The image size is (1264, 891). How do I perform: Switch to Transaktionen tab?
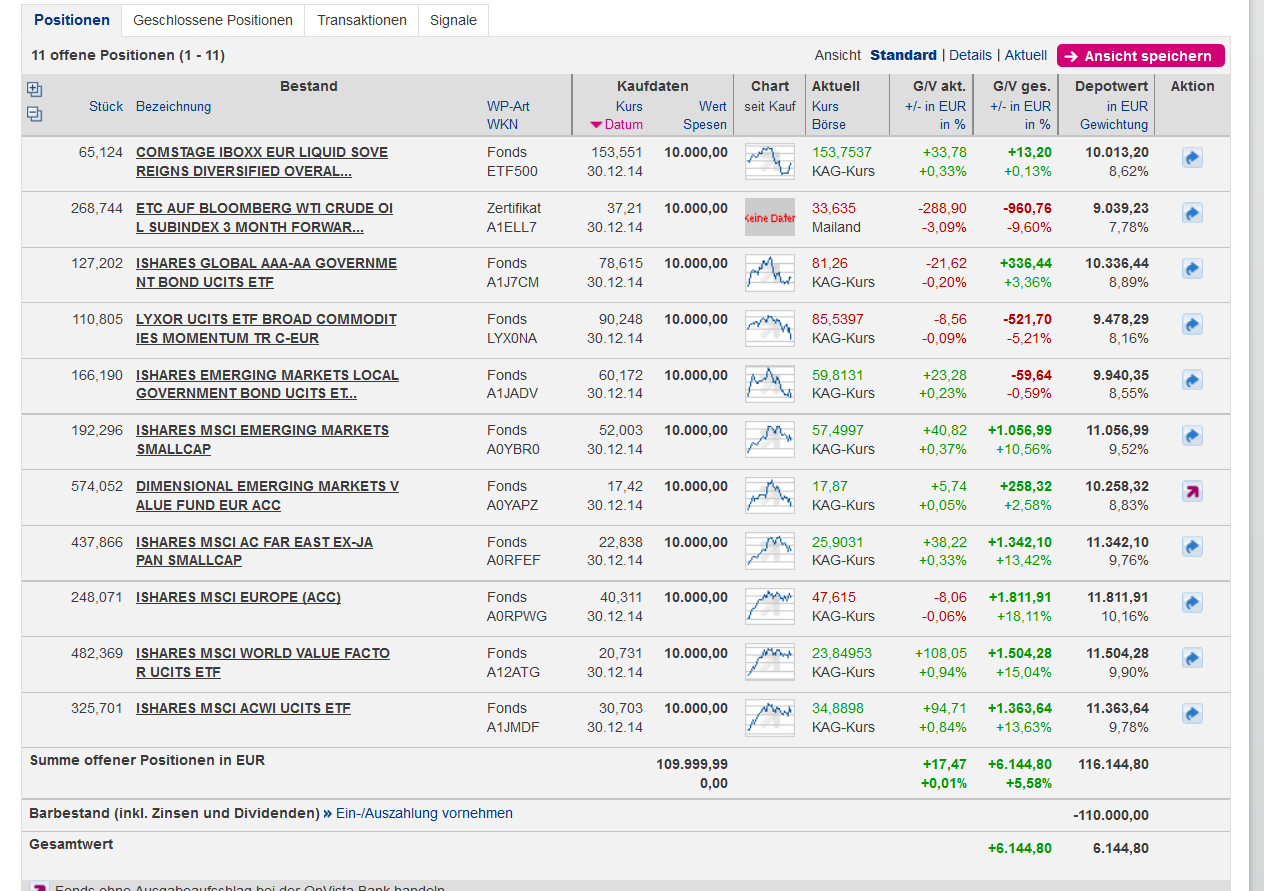tap(362, 20)
